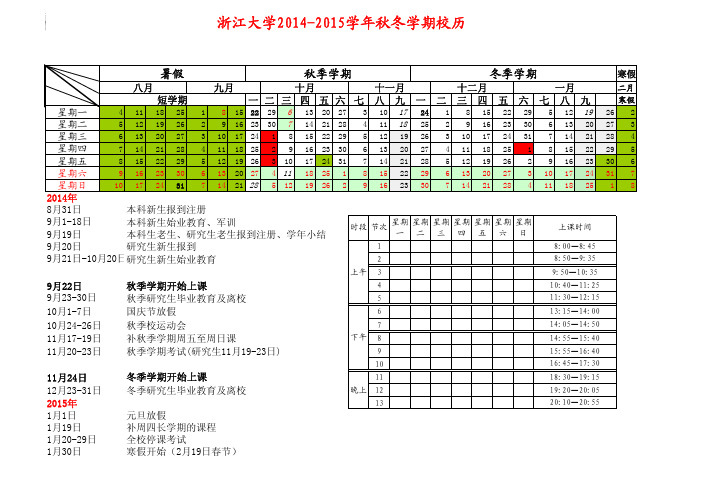702x496 pixels.
Task: Select the line 寒假开始（2月19日春节）
Action: pyautogui.click(x=182, y=452)
